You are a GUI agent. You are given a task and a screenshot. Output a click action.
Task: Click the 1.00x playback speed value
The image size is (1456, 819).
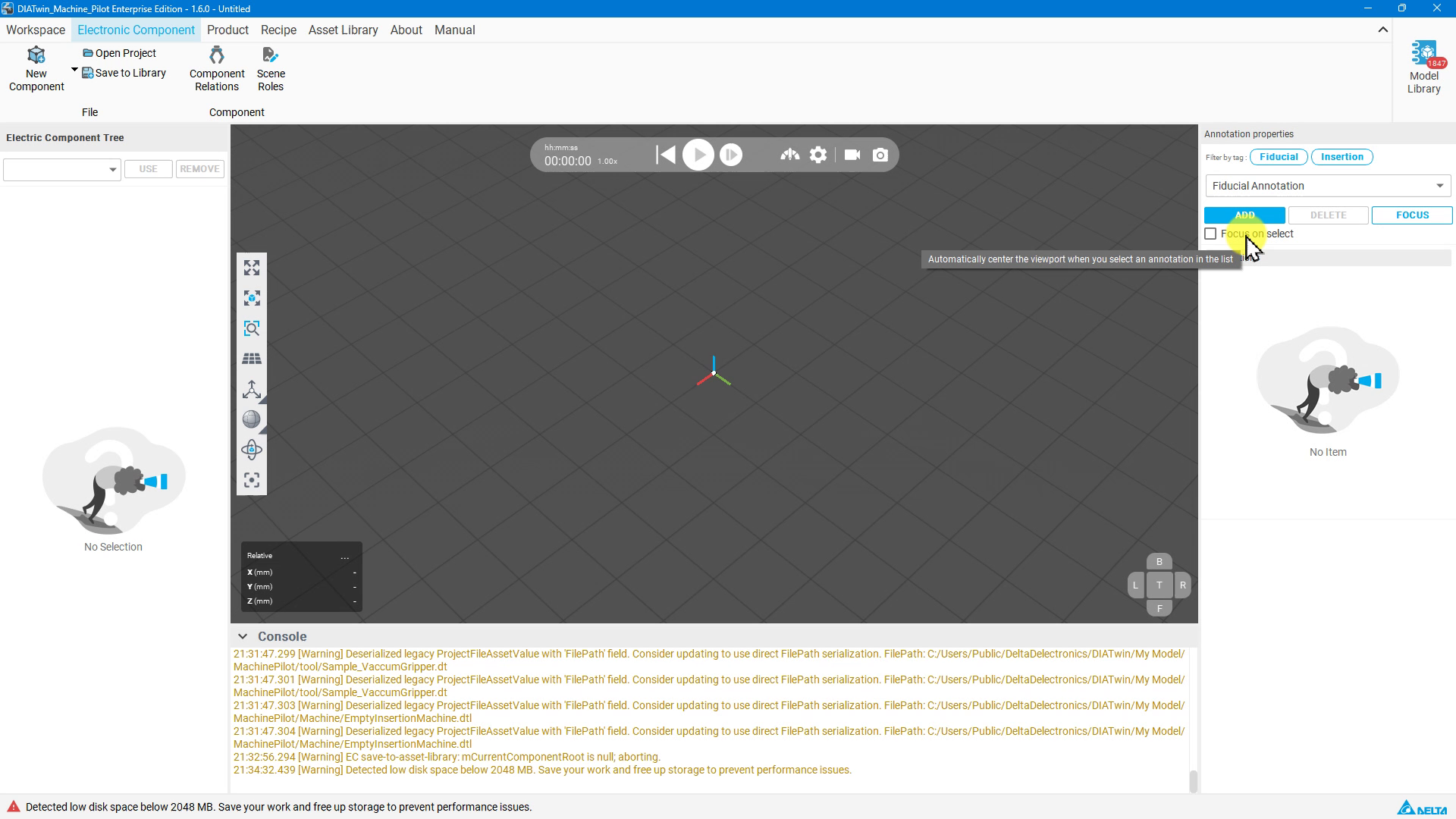click(x=607, y=162)
